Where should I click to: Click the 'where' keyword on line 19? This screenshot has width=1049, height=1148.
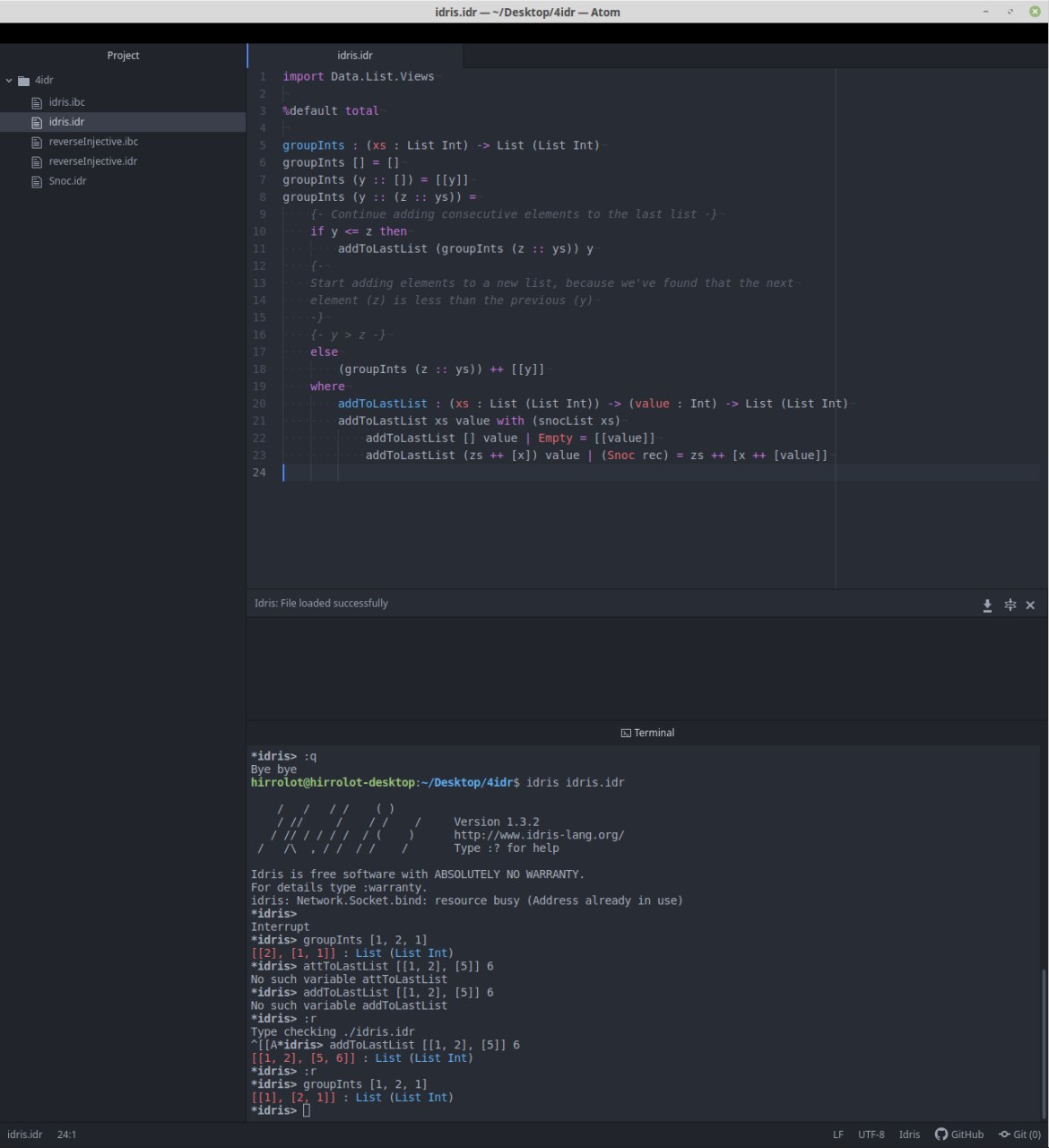[x=327, y=387]
